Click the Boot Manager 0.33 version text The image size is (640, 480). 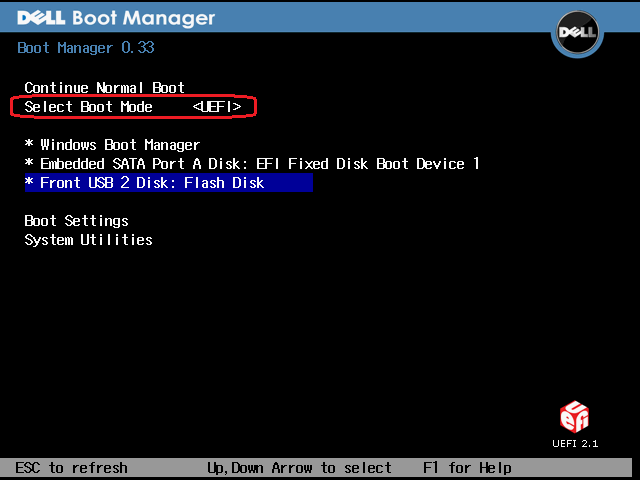[x=86, y=48]
